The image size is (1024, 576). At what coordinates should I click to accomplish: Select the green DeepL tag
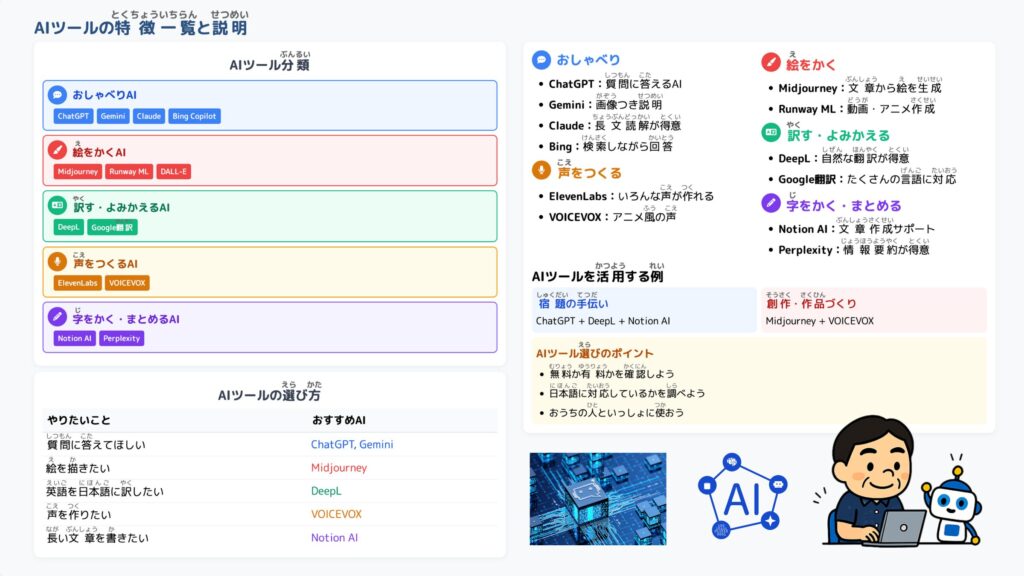pos(69,227)
